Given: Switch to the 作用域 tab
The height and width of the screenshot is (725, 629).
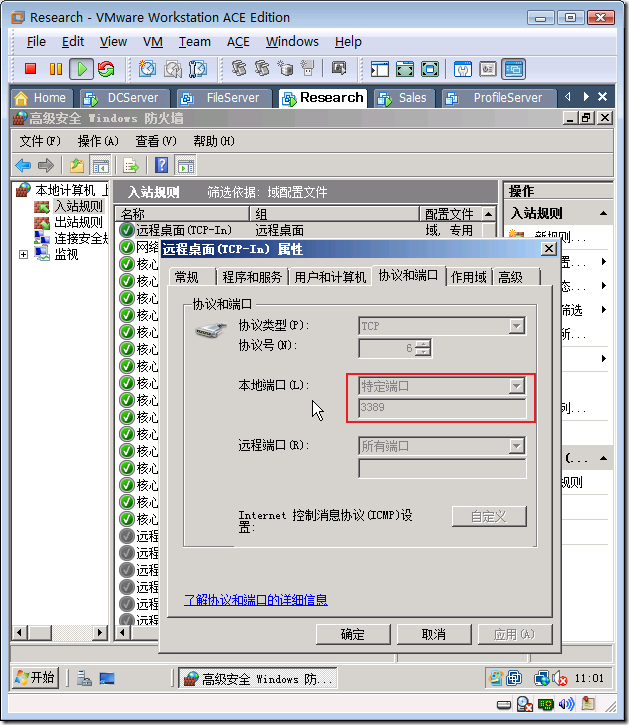Looking at the screenshot, I should tap(469, 277).
